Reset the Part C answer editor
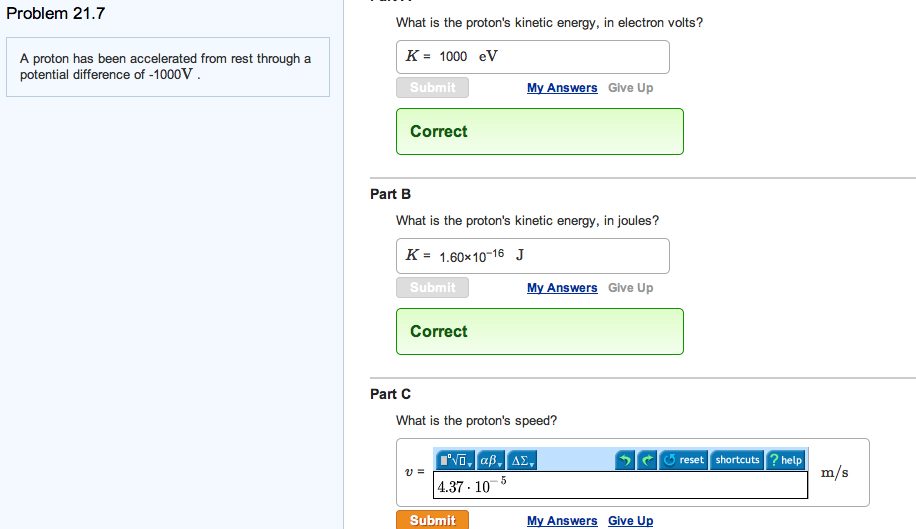The height and width of the screenshot is (529, 916). click(x=684, y=460)
